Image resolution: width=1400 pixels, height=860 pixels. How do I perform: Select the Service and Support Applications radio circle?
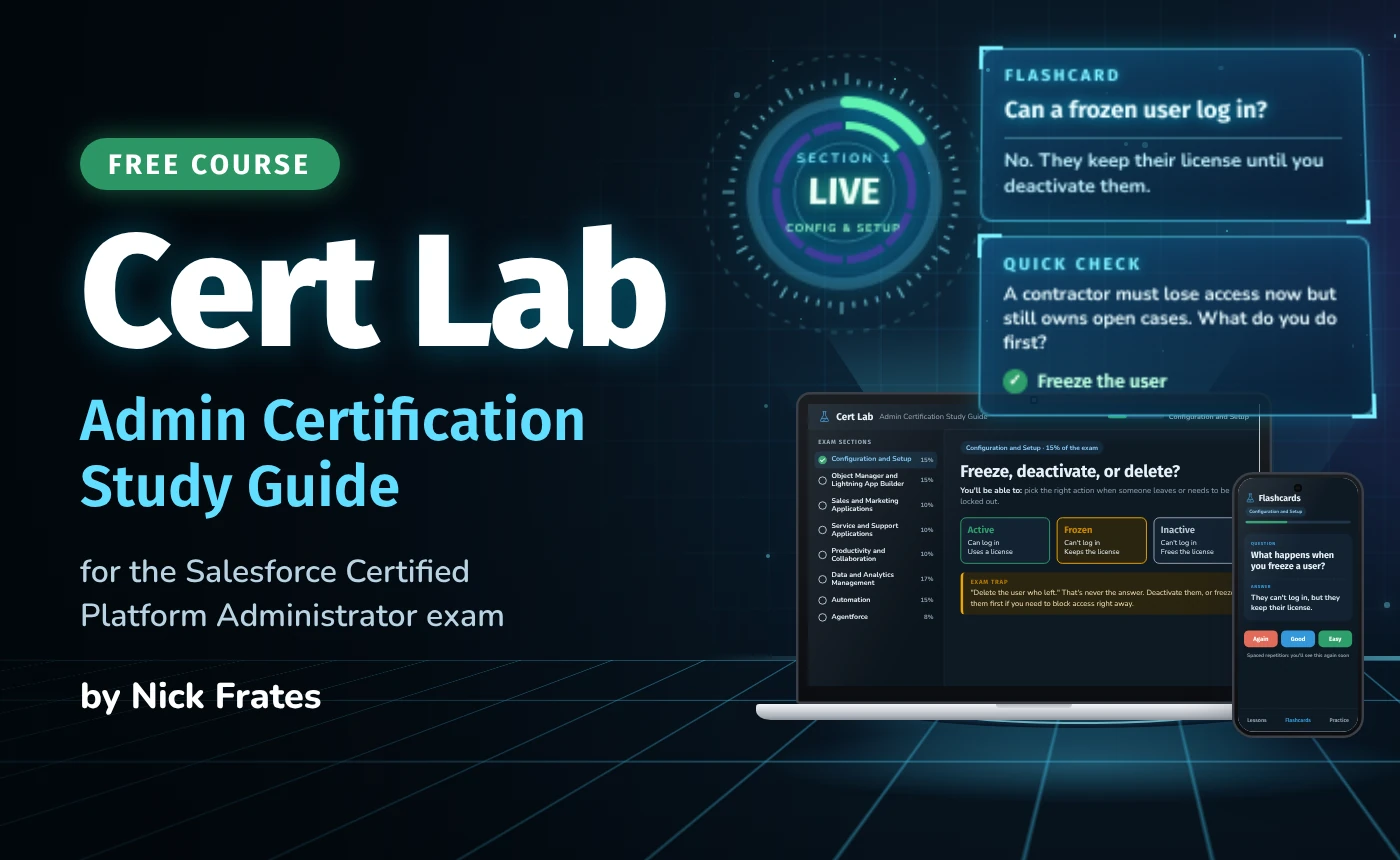click(x=822, y=530)
